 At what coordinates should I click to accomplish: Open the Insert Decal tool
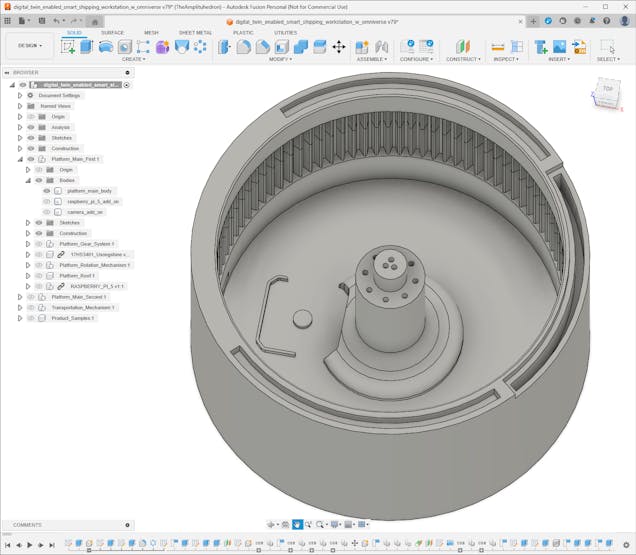pos(559,46)
